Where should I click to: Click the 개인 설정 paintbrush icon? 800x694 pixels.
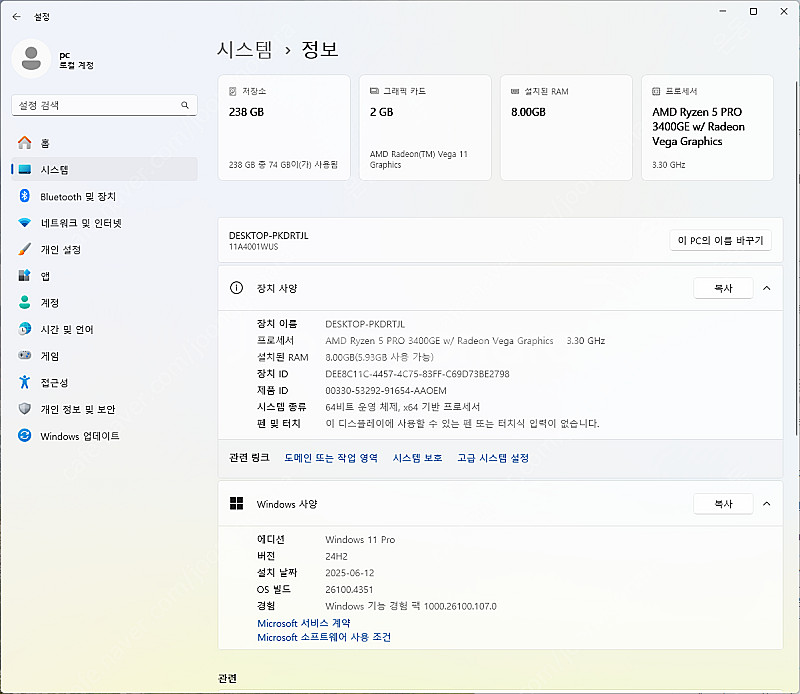point(24,249)
